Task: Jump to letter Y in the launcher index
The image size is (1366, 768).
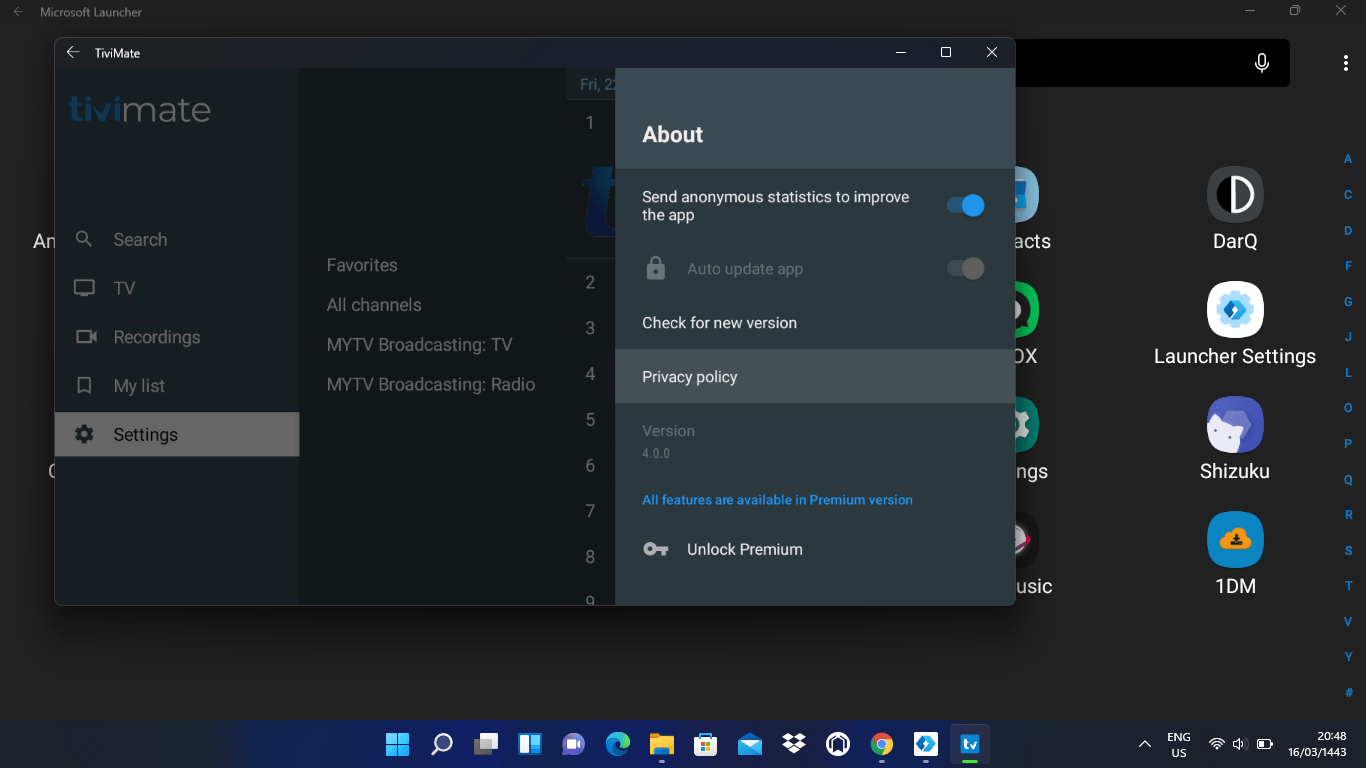Action: (x=1348, y=657)
